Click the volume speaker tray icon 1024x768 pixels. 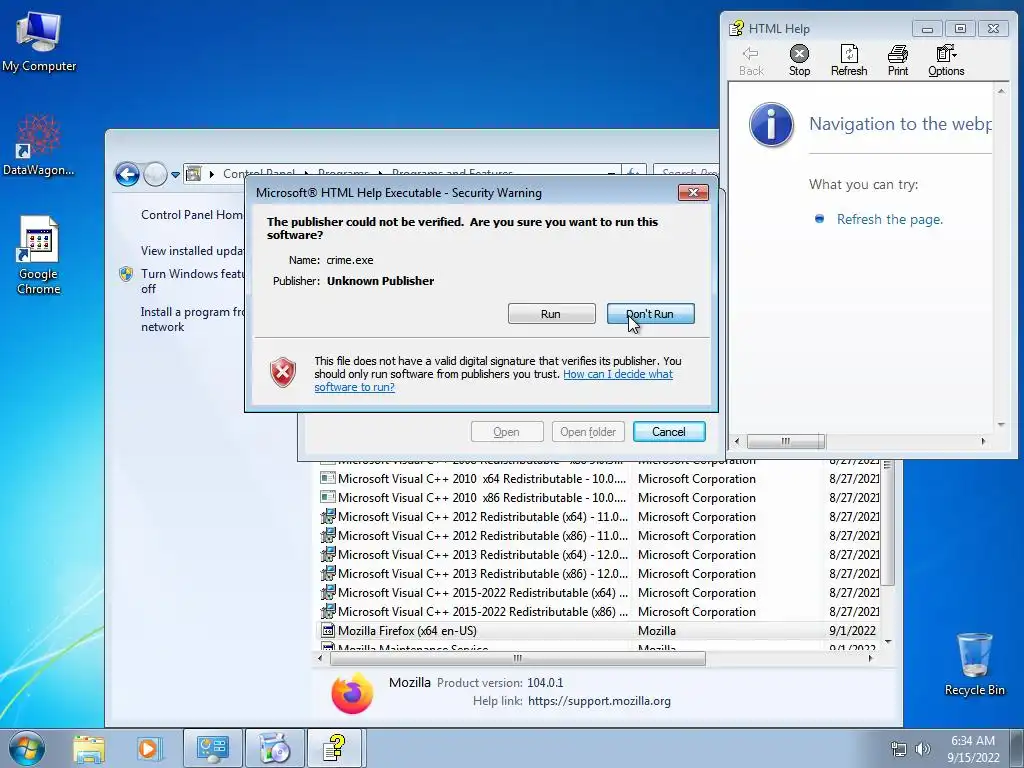tap(922, 749)
